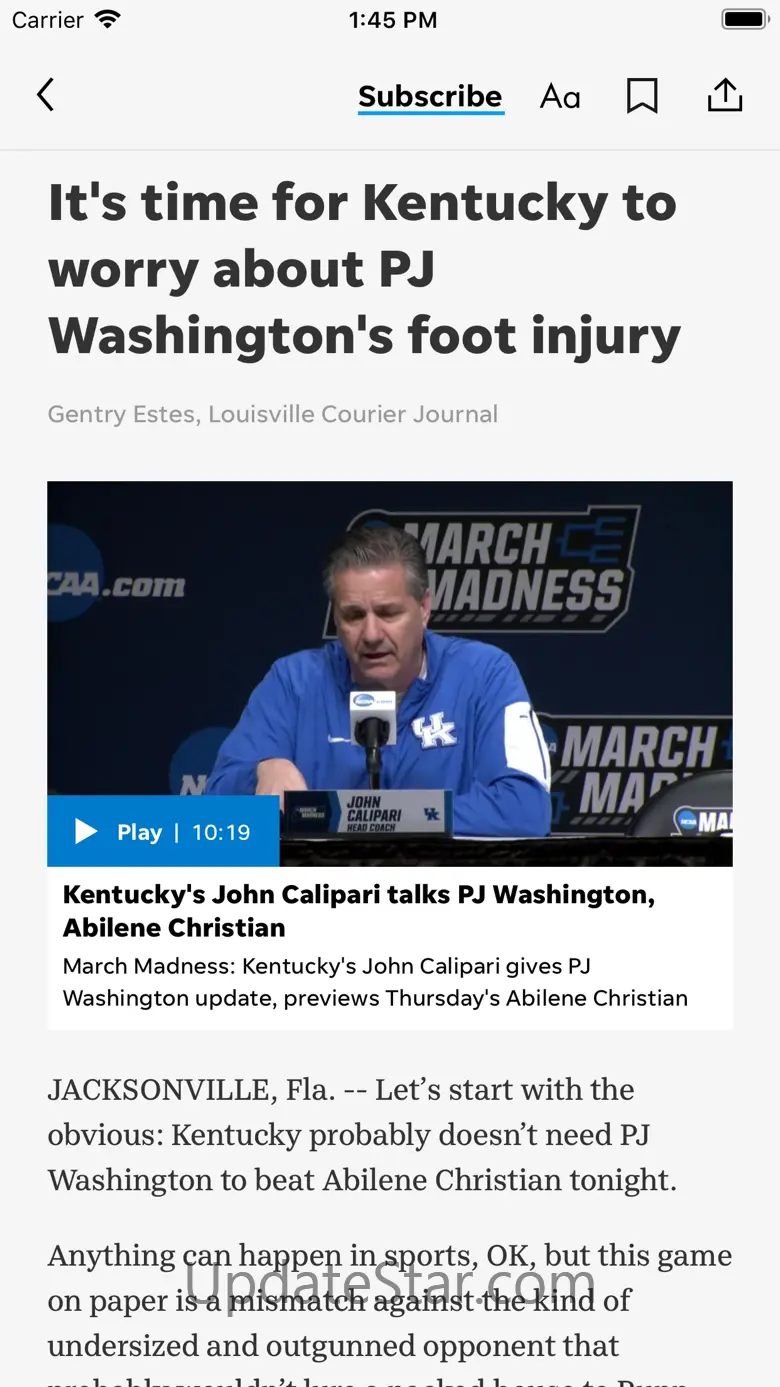The width and height of the screenshot is (780, 1387).
Task: Click the Carrier label in status bar
Action: pyautogui.click(x=48, y=19)
